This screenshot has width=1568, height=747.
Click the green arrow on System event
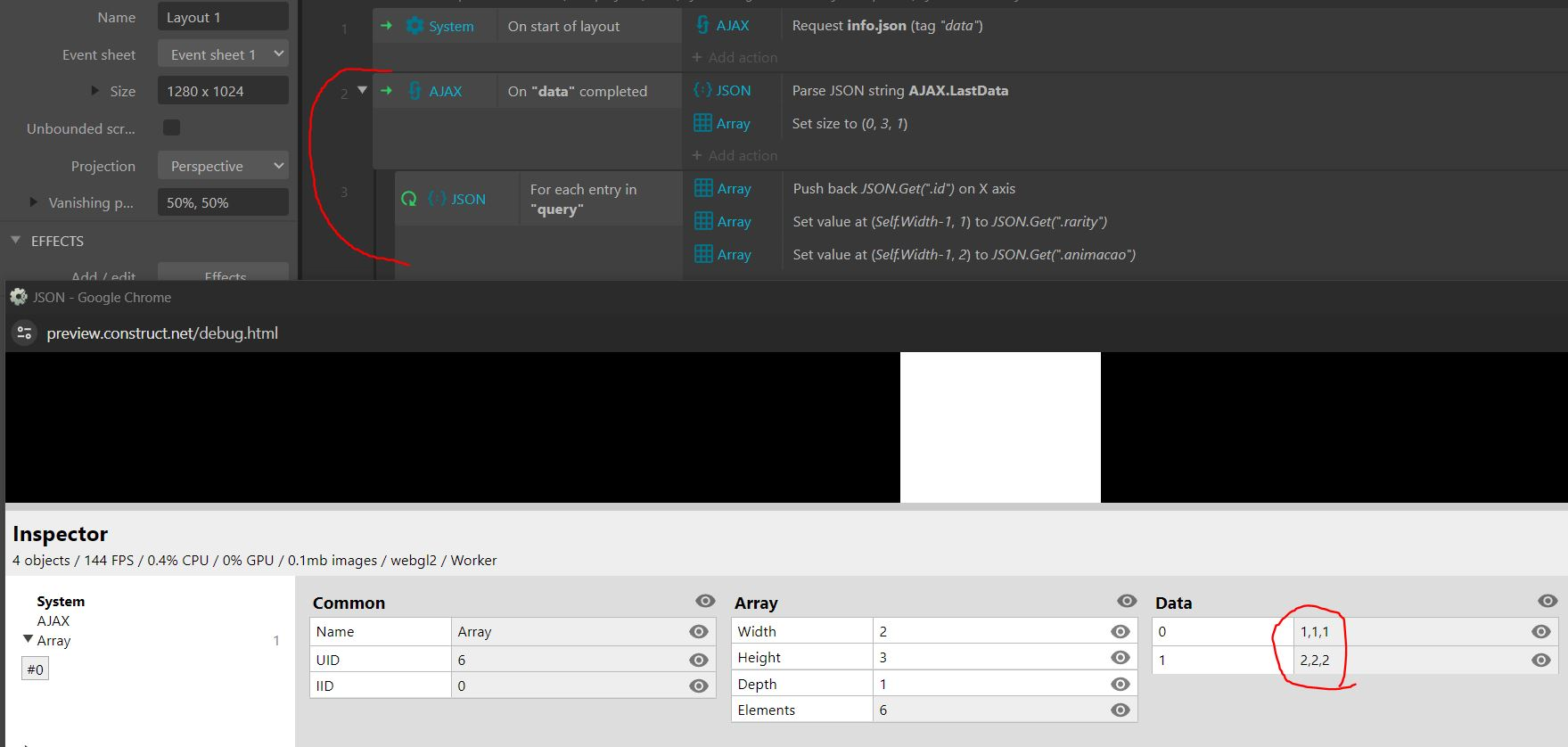pyautogui.click(x=386, y=26)
